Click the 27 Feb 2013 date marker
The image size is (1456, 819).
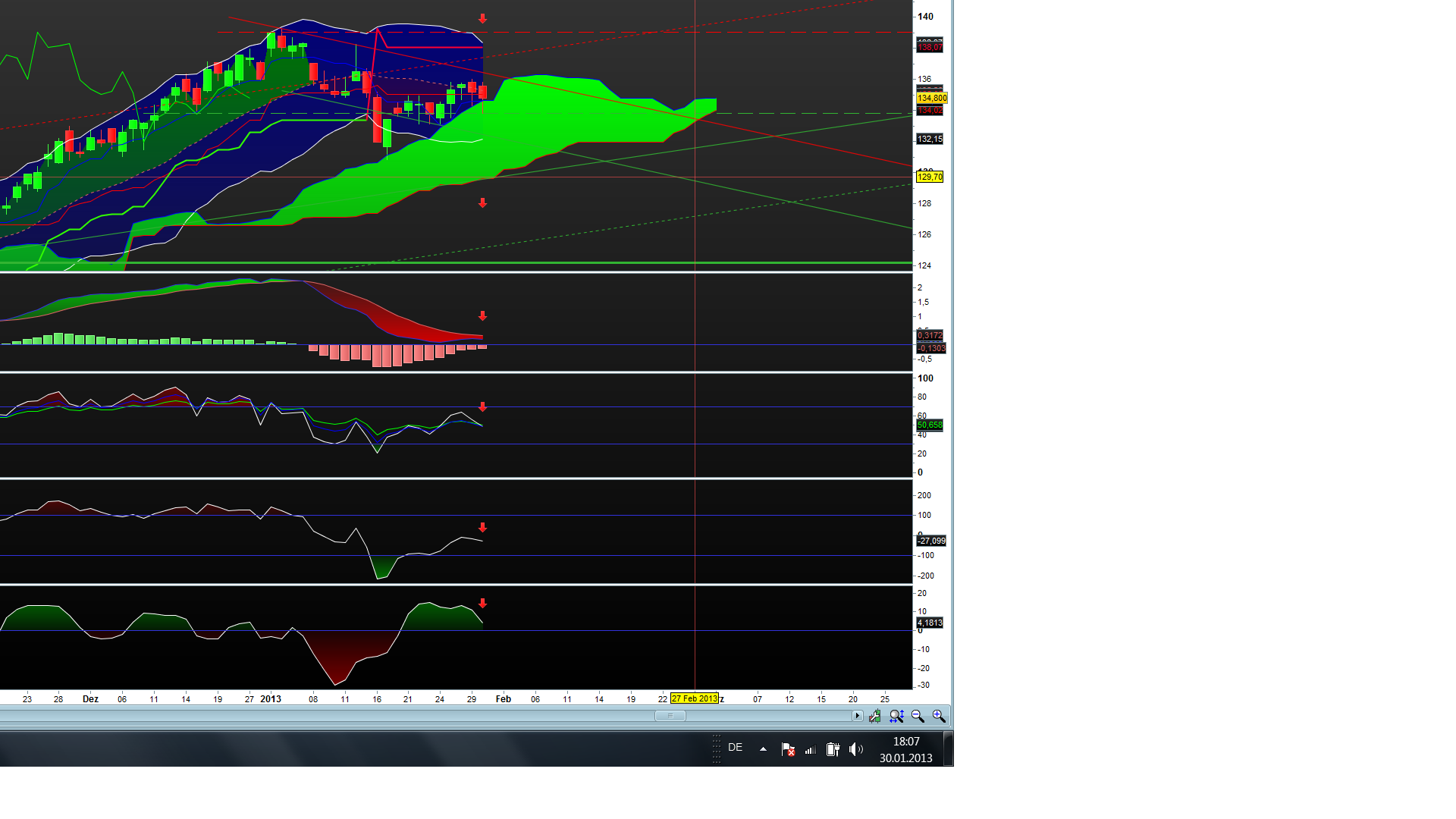pos(694,698)
